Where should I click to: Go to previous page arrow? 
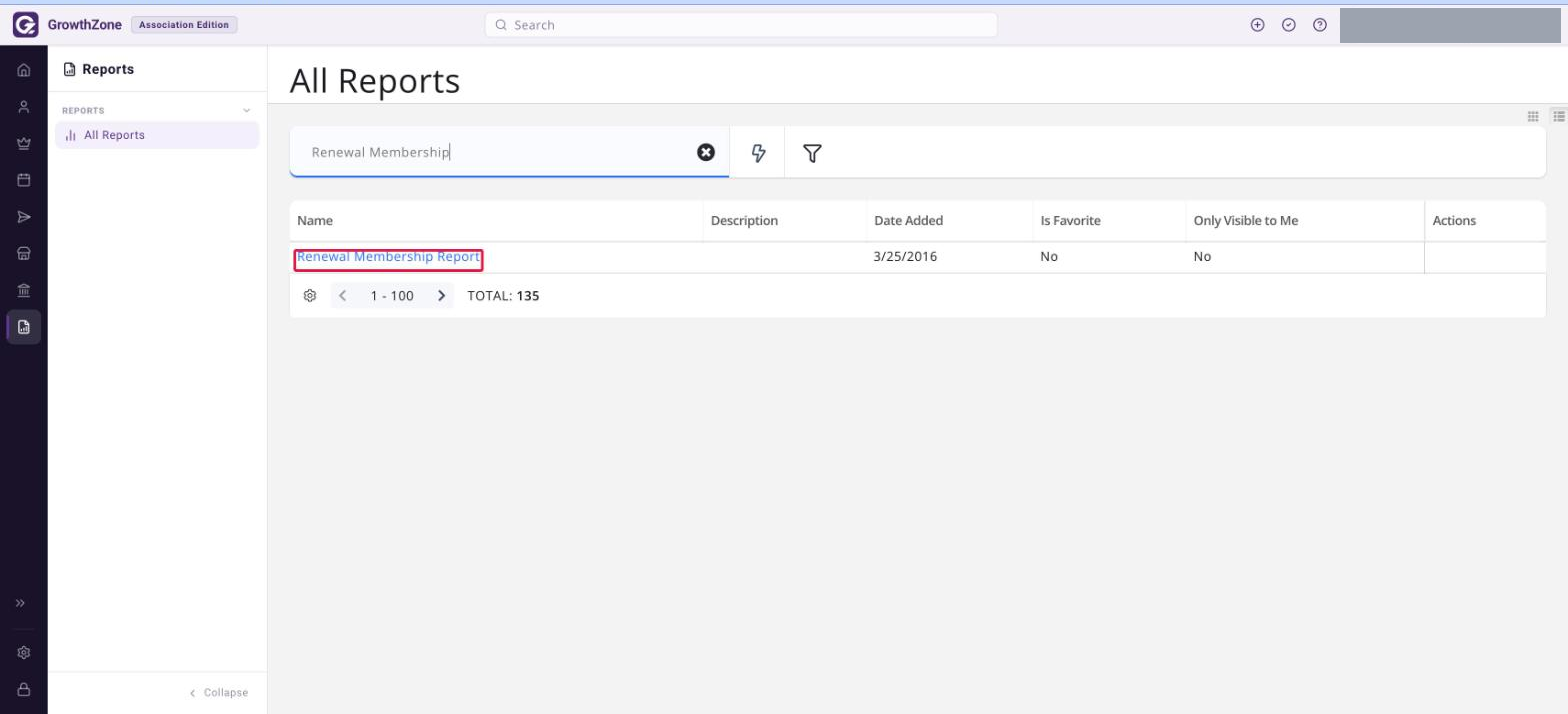(343, 296)
